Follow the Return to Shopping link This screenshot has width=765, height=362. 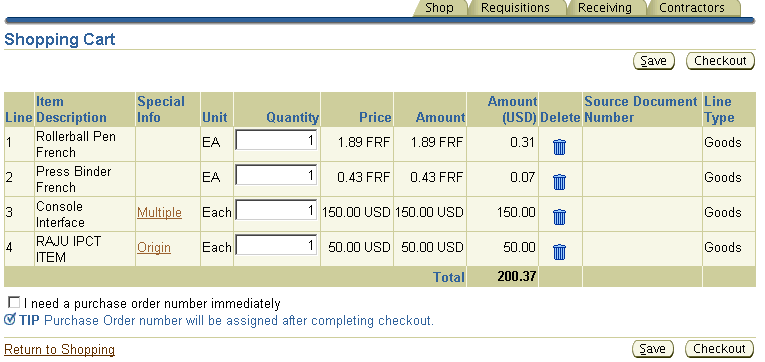pyautogui.click(x=60, y=349)
